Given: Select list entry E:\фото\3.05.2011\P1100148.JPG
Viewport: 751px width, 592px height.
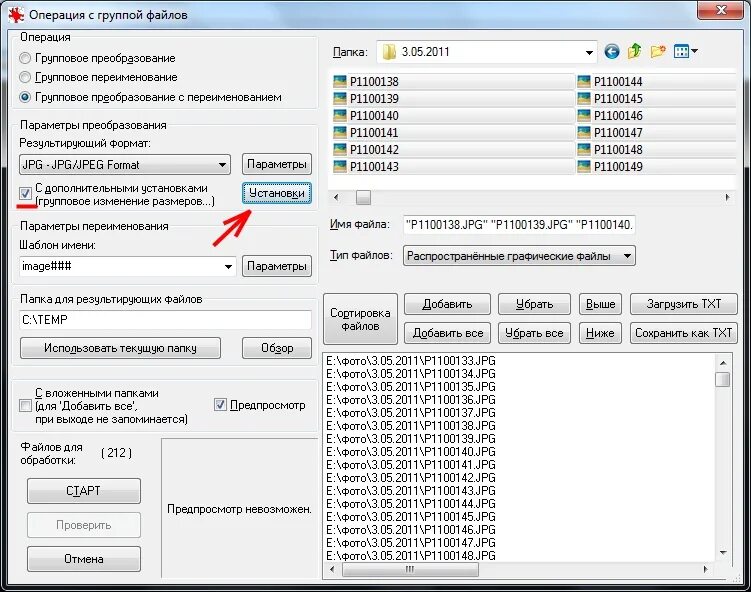Looking at the screenshot, I should (411, 556).
